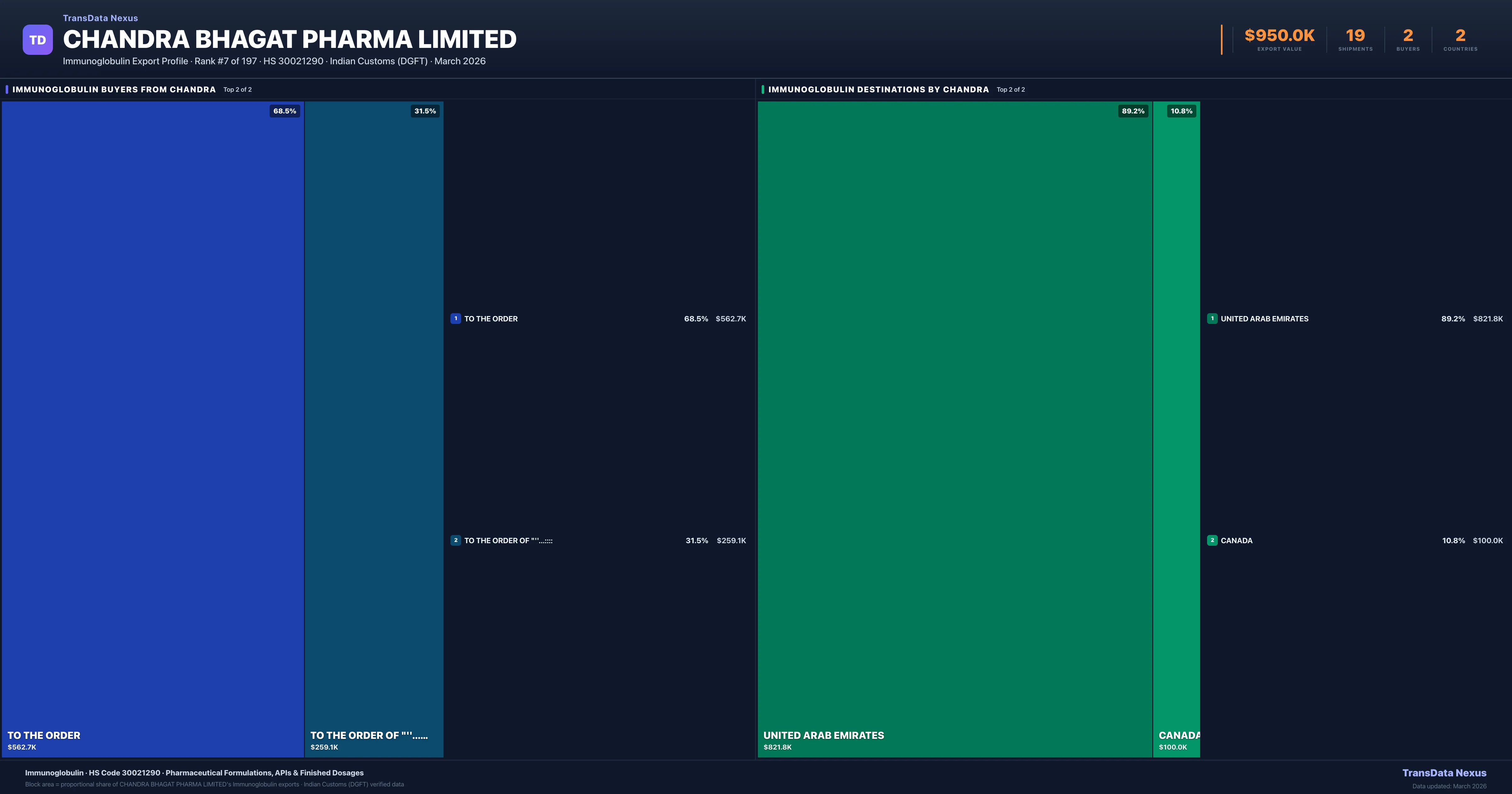Click rank 2 badge beside TO THE ORDER OF
Screen dimensions: 1512x794
tap(455, 540)
